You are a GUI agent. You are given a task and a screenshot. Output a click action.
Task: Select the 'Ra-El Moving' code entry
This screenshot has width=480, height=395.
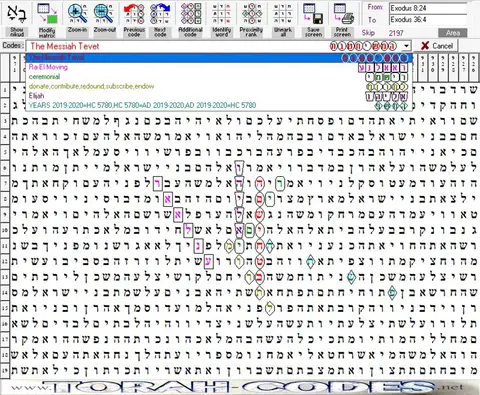click(219, 67)
